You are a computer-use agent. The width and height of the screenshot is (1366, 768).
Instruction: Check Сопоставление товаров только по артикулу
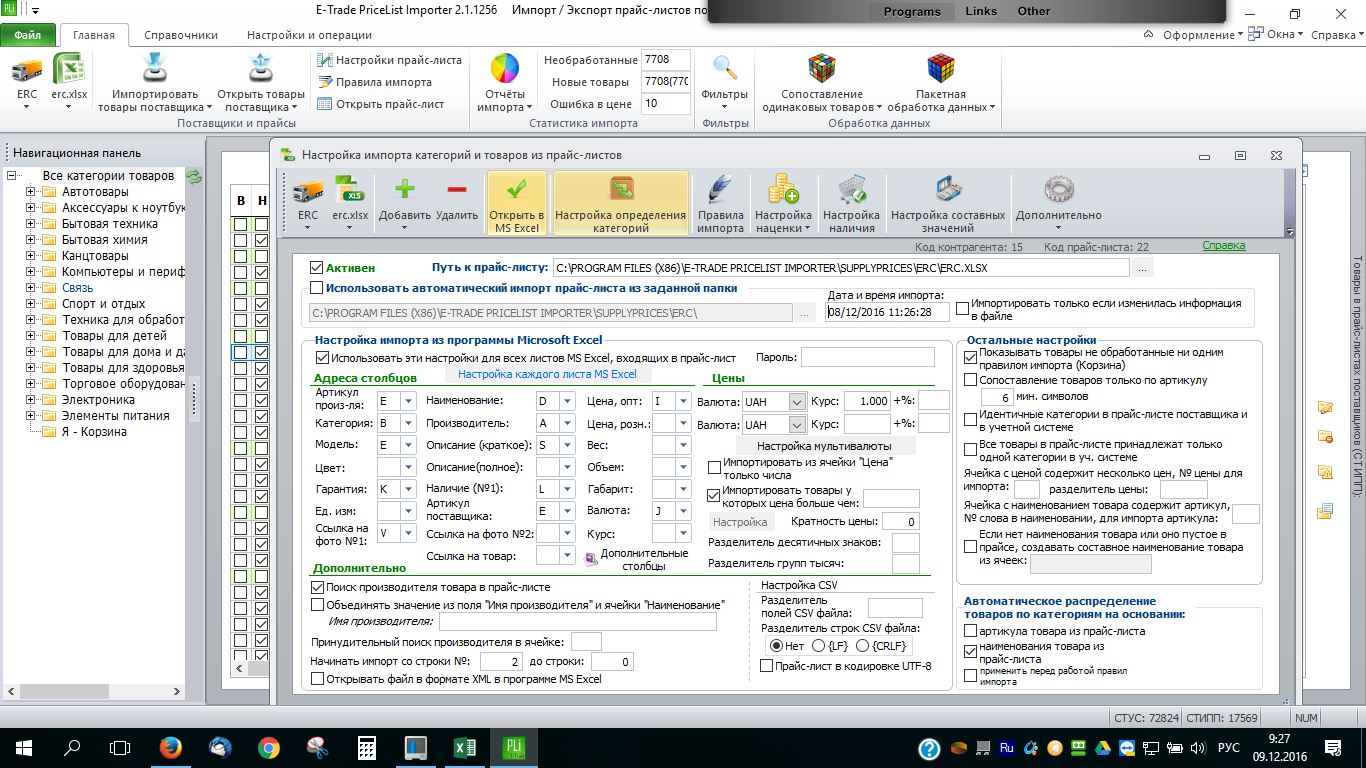click(971, 380)
